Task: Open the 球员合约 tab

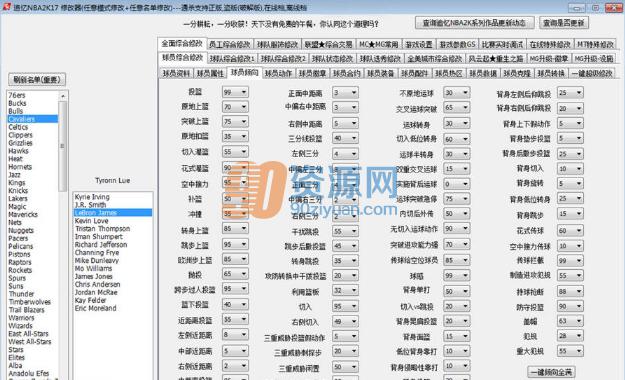Action: tap(346, 73)
